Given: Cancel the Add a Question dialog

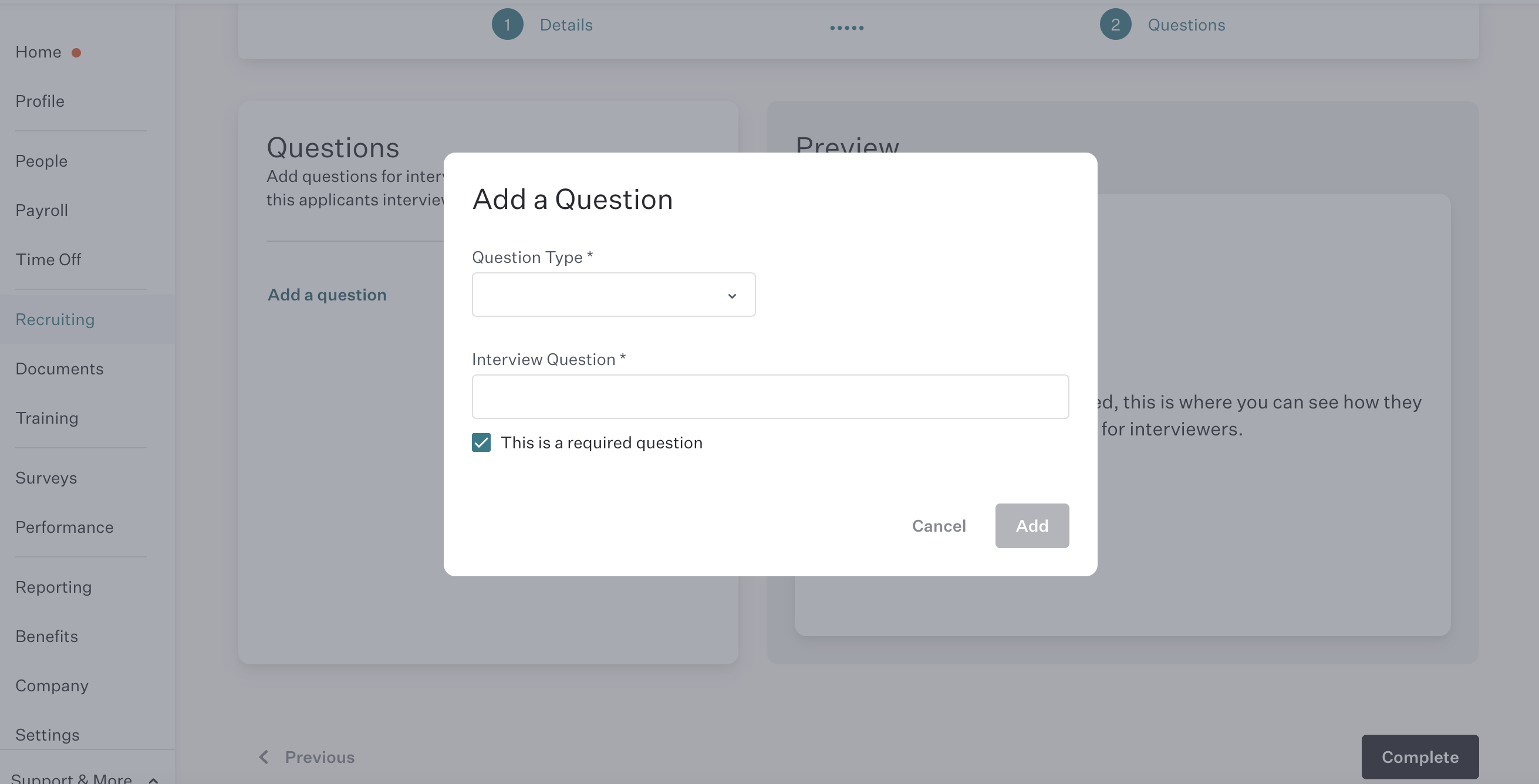Looking at the screenshot, I should coord(938,525).
